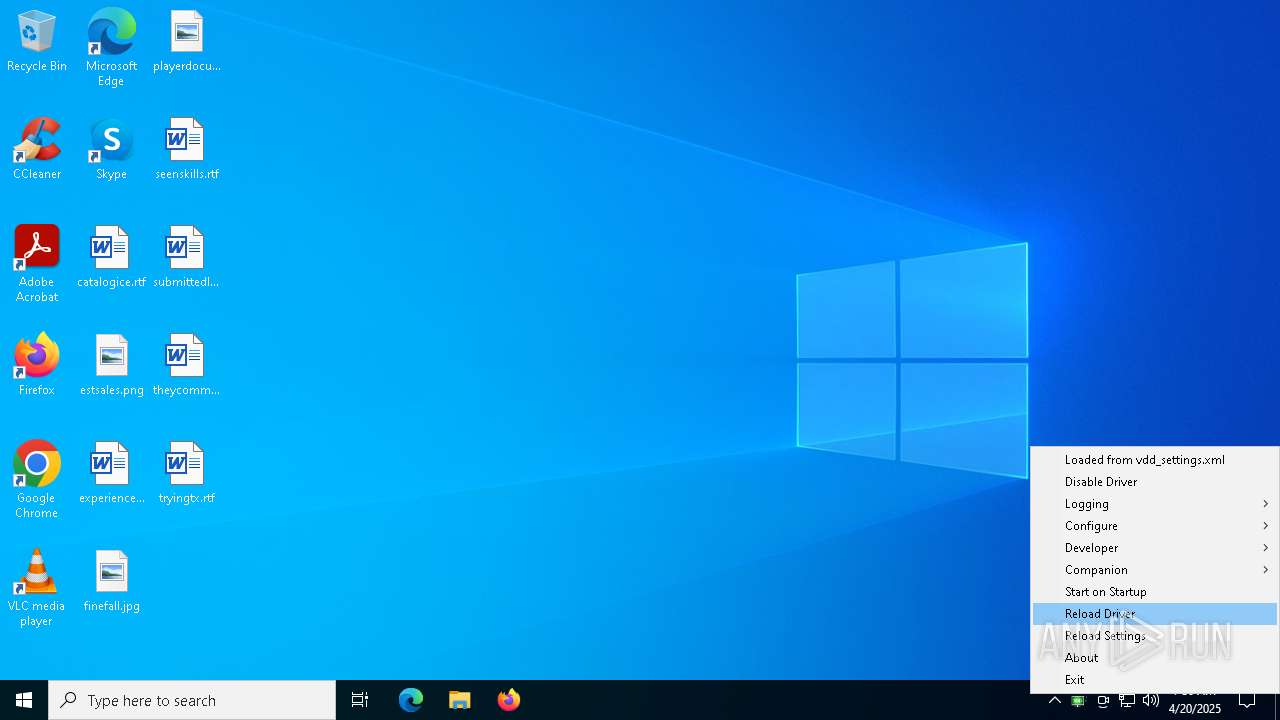The image size is (1280, 720).
Task: Expand the Companion submenu
Action: click(x=1155, y=570)
